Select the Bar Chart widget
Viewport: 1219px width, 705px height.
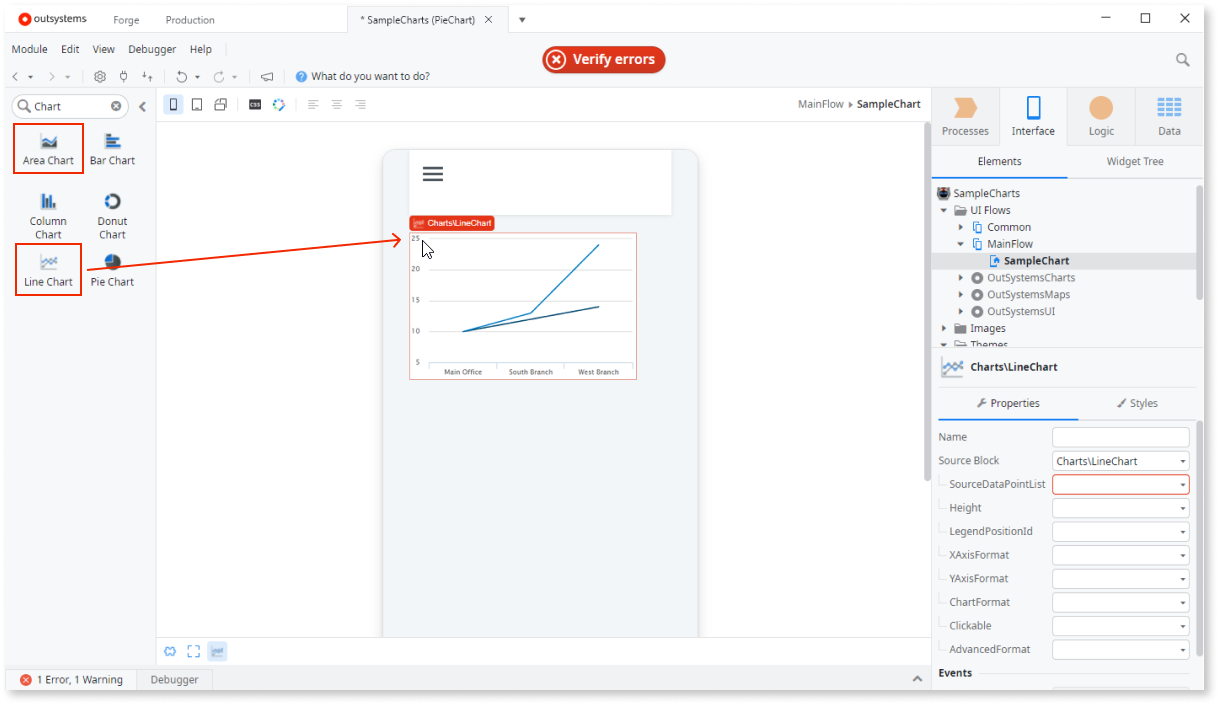click(x=111, y=147)
